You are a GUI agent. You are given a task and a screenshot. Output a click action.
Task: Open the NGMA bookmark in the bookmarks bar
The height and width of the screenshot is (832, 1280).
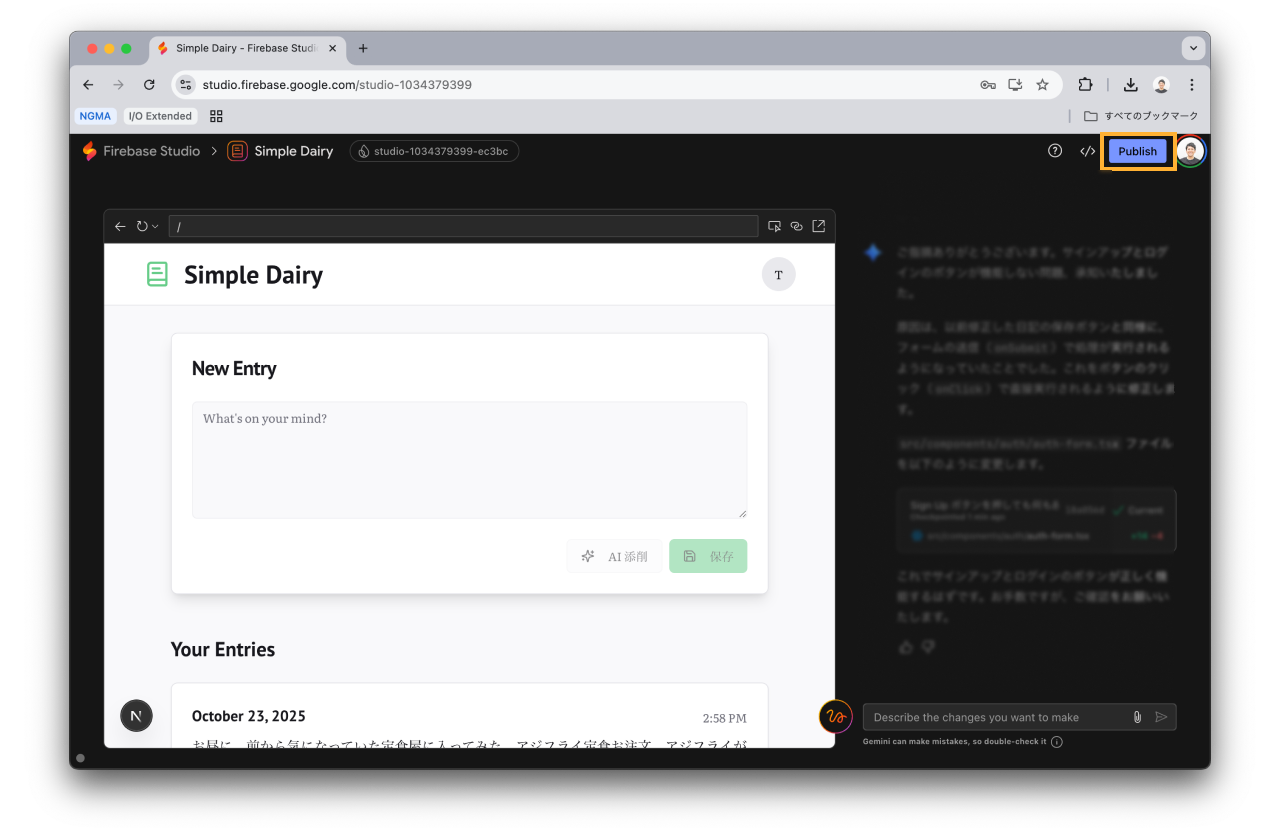point(95,115)
